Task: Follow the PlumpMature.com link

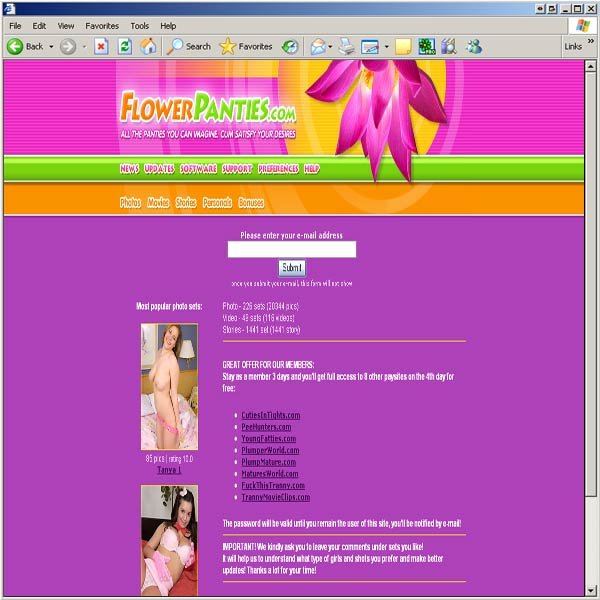Action: pyautogui.click(x=269, y=462)
